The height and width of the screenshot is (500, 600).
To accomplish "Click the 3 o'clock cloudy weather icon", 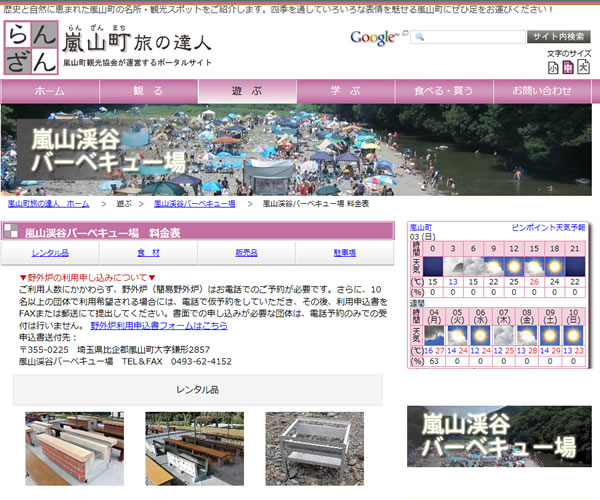I will 451,266.
